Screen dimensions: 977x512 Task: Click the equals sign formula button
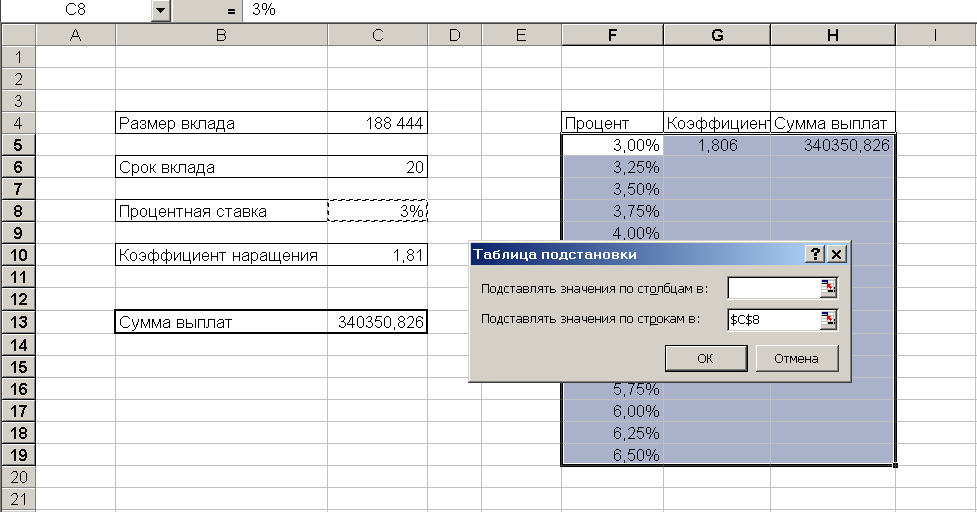pos(231,10)
